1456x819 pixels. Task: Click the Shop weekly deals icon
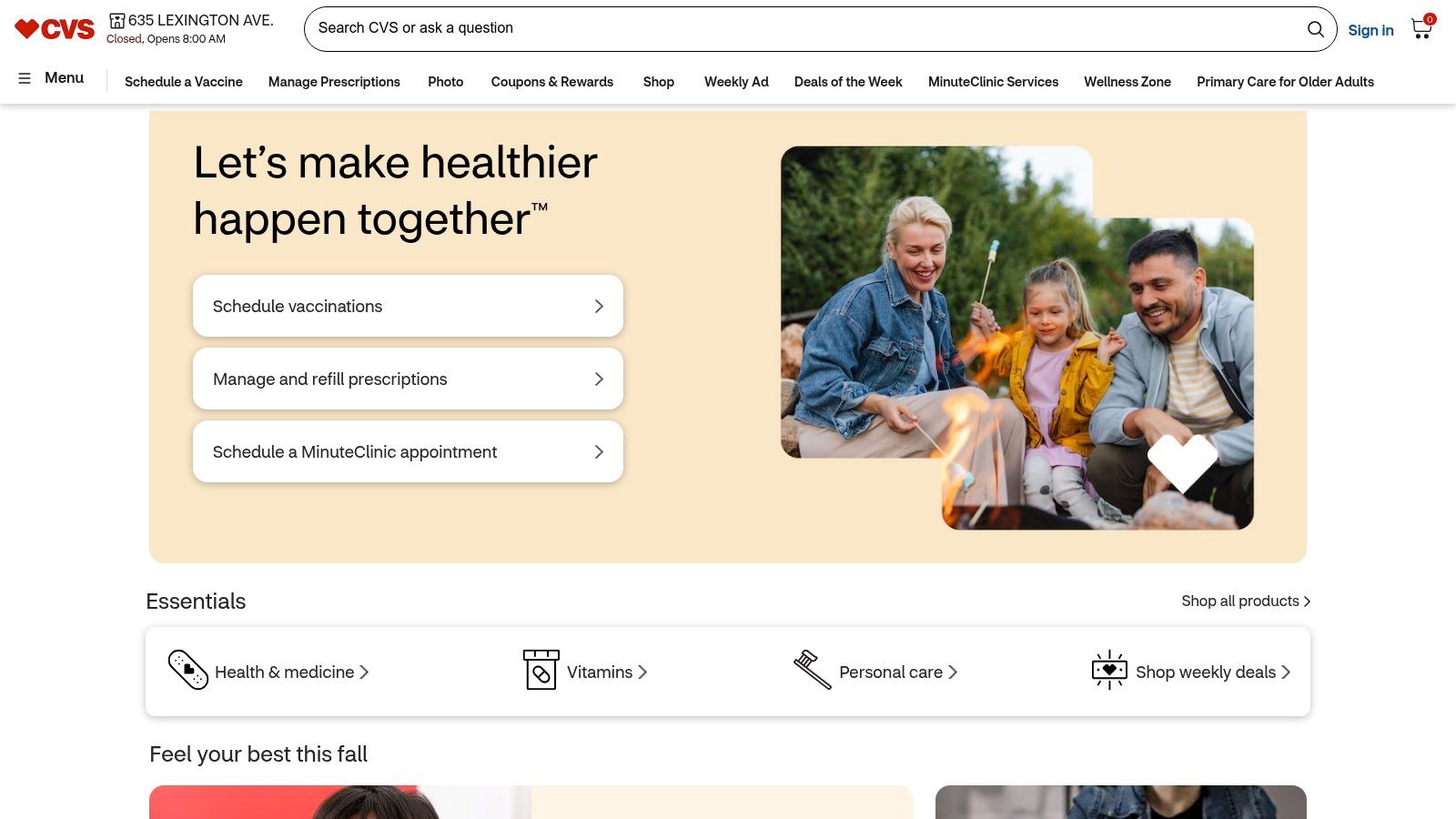pos(1109,670)
